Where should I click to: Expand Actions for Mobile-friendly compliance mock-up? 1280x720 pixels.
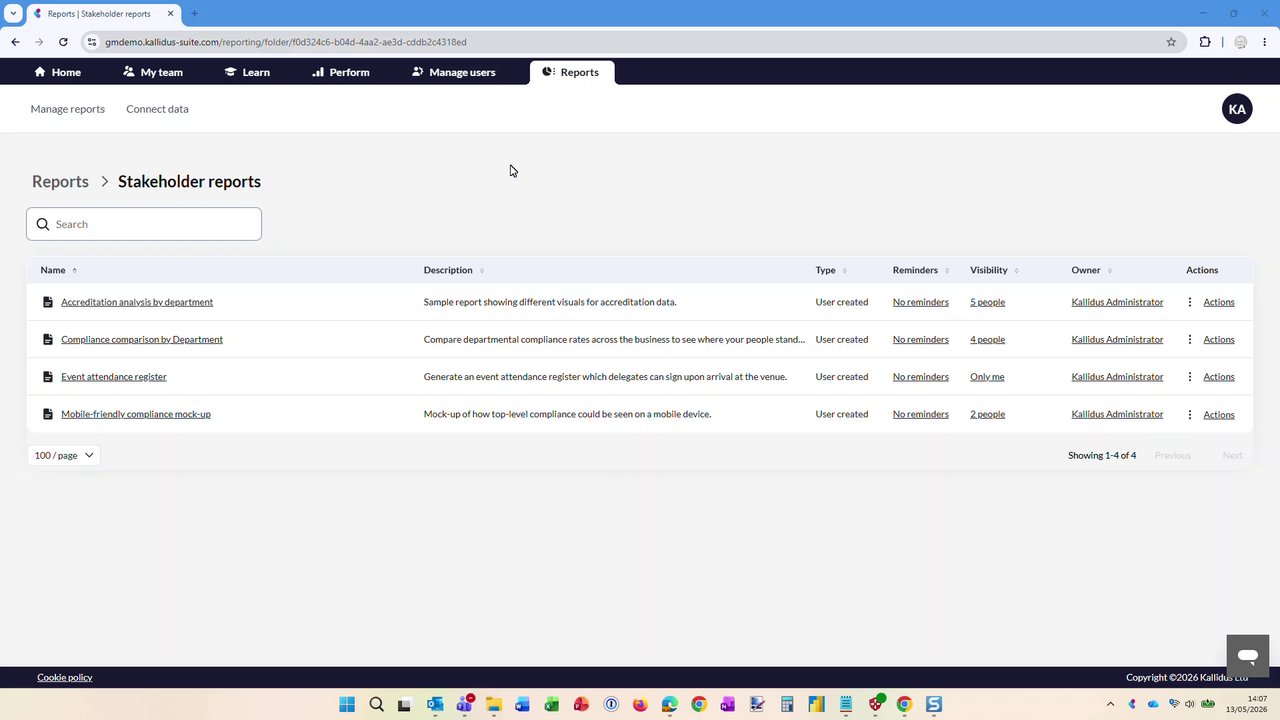[1219, 414]
